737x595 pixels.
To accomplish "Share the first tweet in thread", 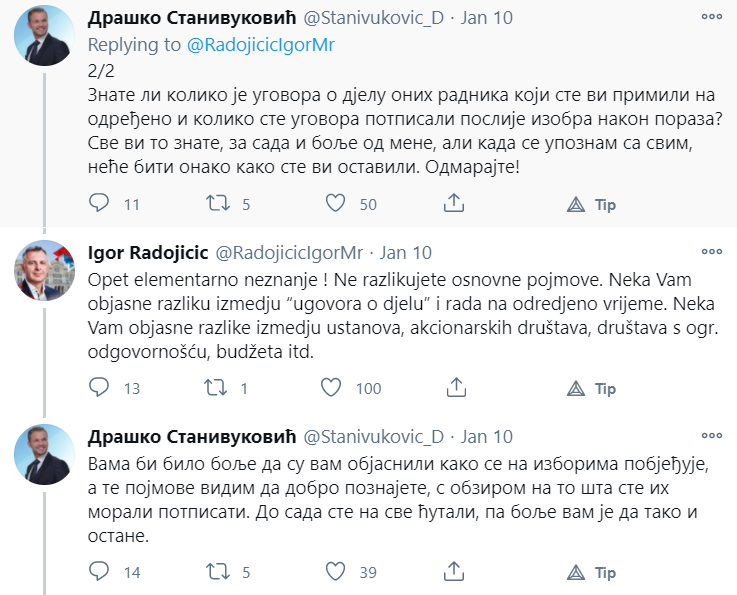I will [x=454, y=204].
